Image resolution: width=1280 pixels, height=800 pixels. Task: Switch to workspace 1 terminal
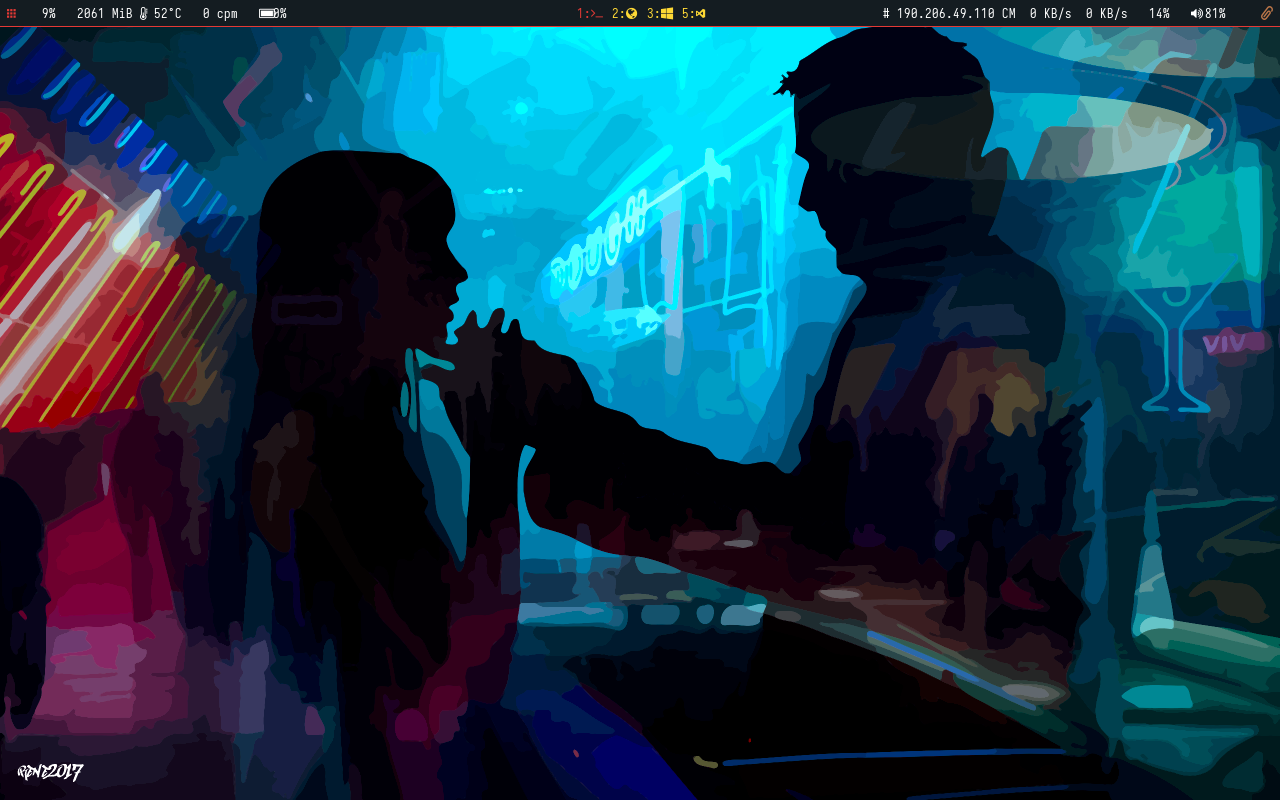coord(589,13)
